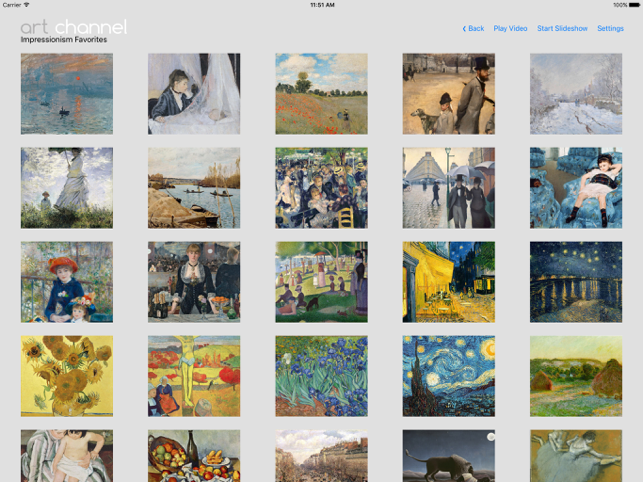
Task: Open the blue irises painting
Action: (x=322, y=376)
